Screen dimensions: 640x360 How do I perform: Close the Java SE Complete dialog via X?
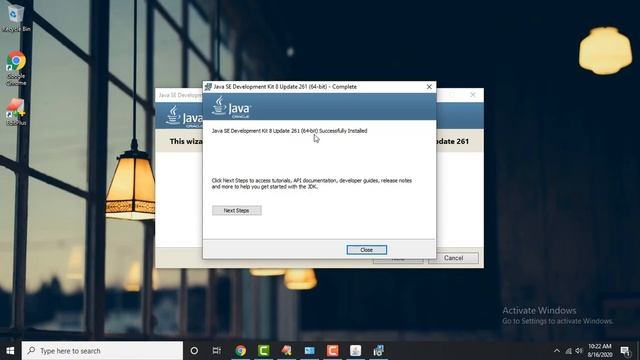(x=429, y=87)
